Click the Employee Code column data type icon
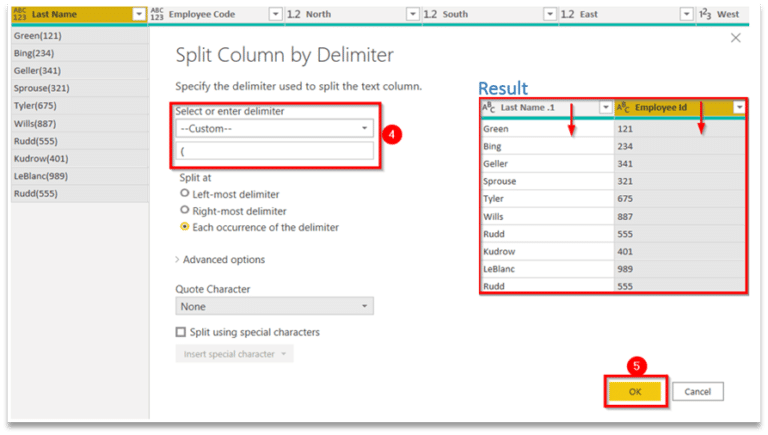Image resolution: width=768 pixels, height=435 pixels. click(x=157, y=14)
